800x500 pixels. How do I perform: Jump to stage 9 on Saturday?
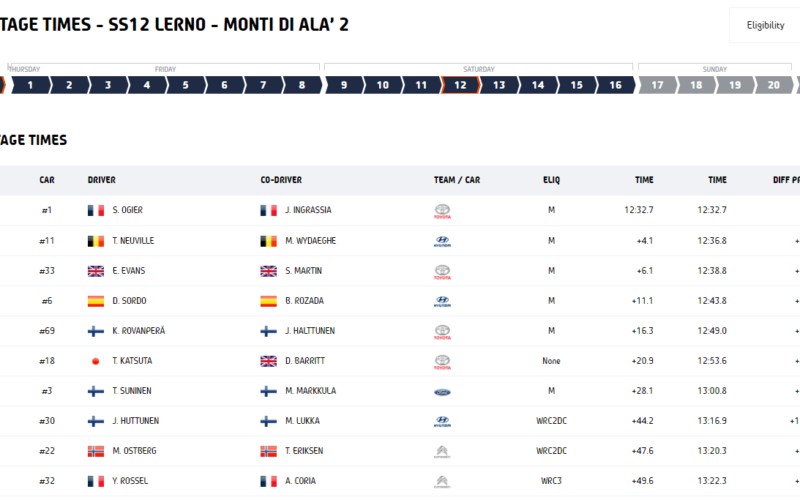pyautogui.click(x=344, y=85)
